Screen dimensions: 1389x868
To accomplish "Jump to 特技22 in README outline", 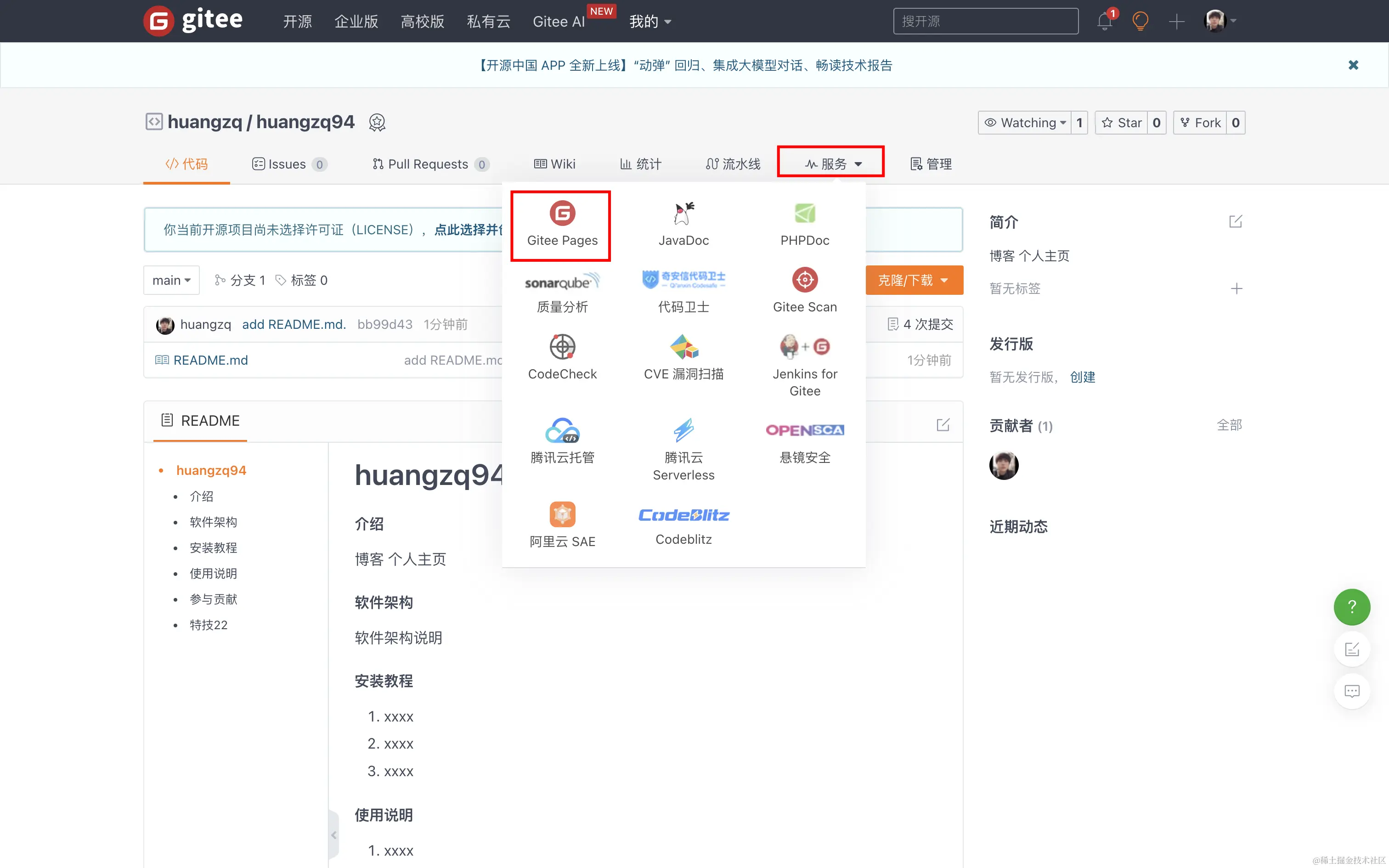I will coord(209,625).
